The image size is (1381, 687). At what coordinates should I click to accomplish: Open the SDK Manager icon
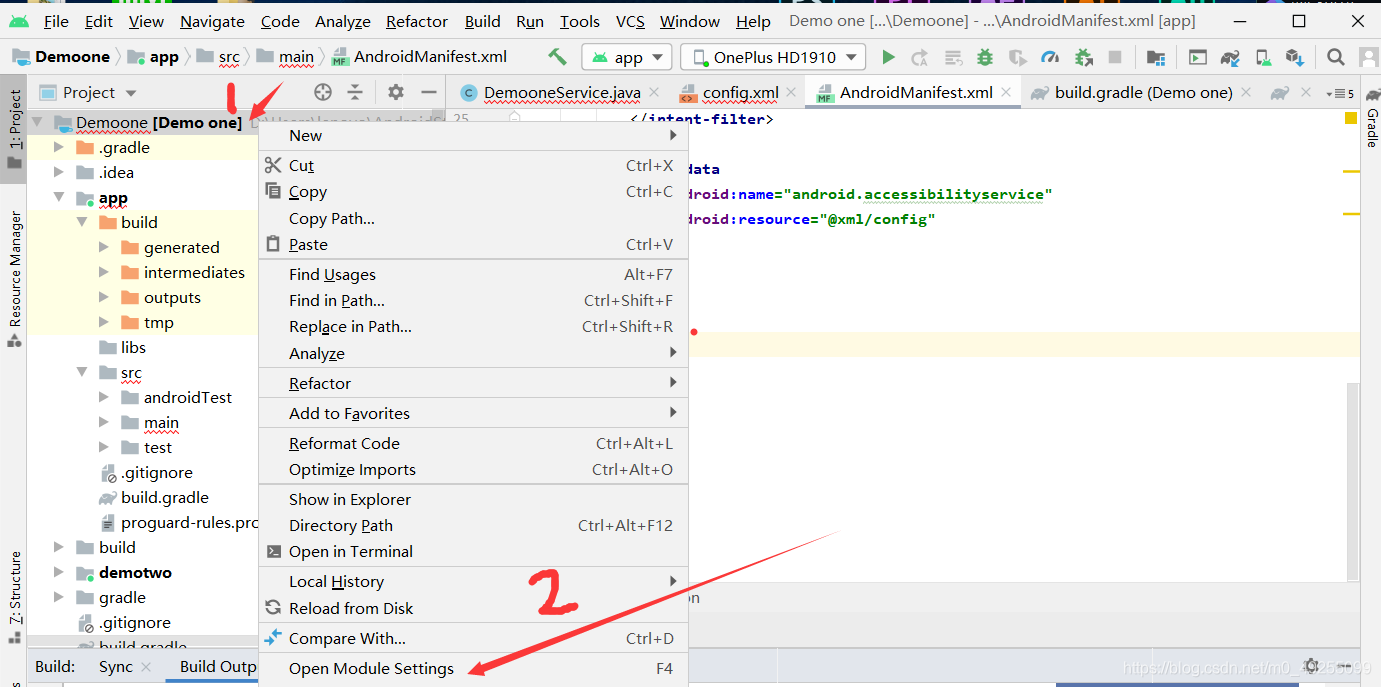click(1292, 57)
